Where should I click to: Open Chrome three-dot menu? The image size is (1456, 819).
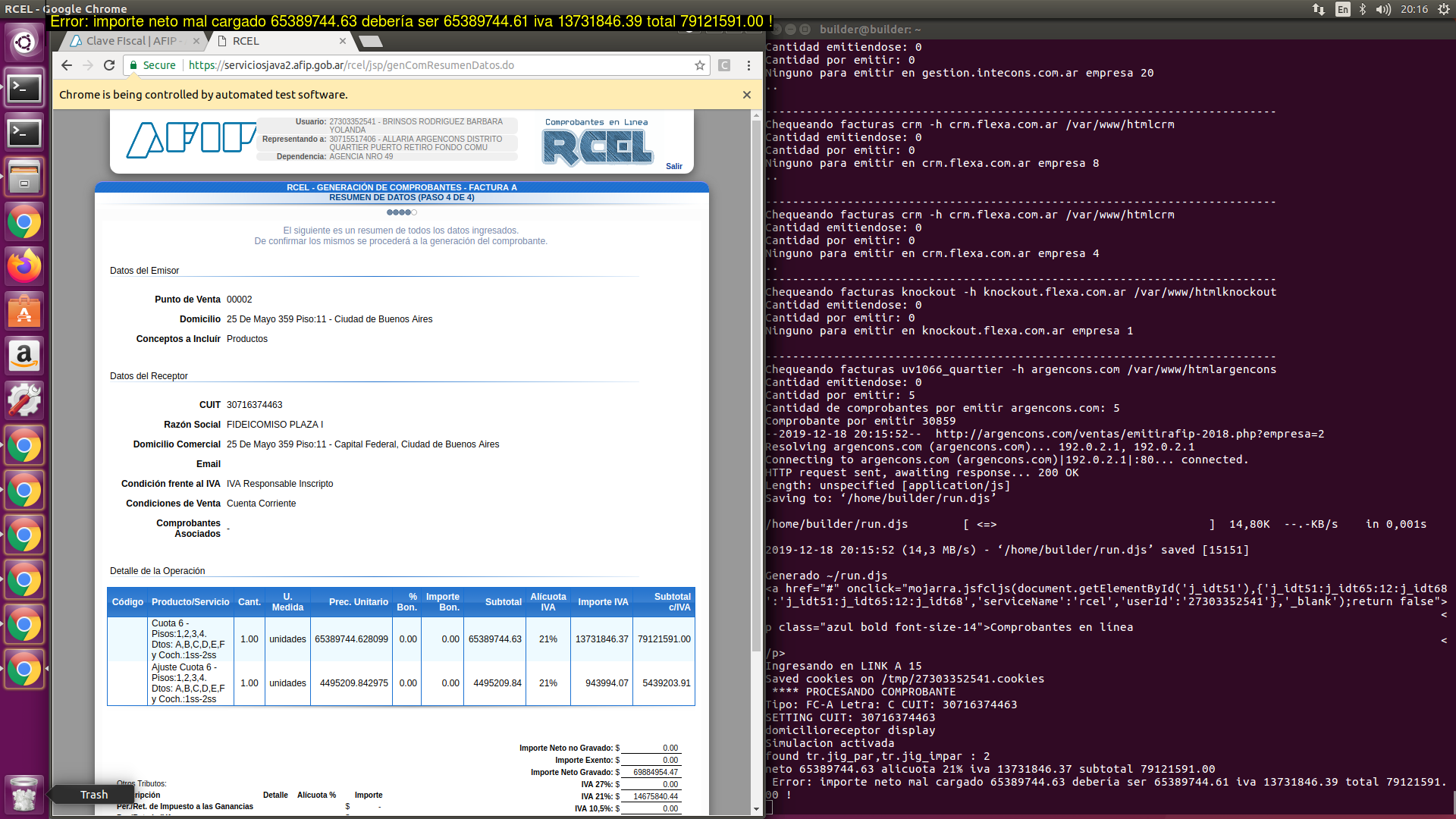tap(748, 65)
